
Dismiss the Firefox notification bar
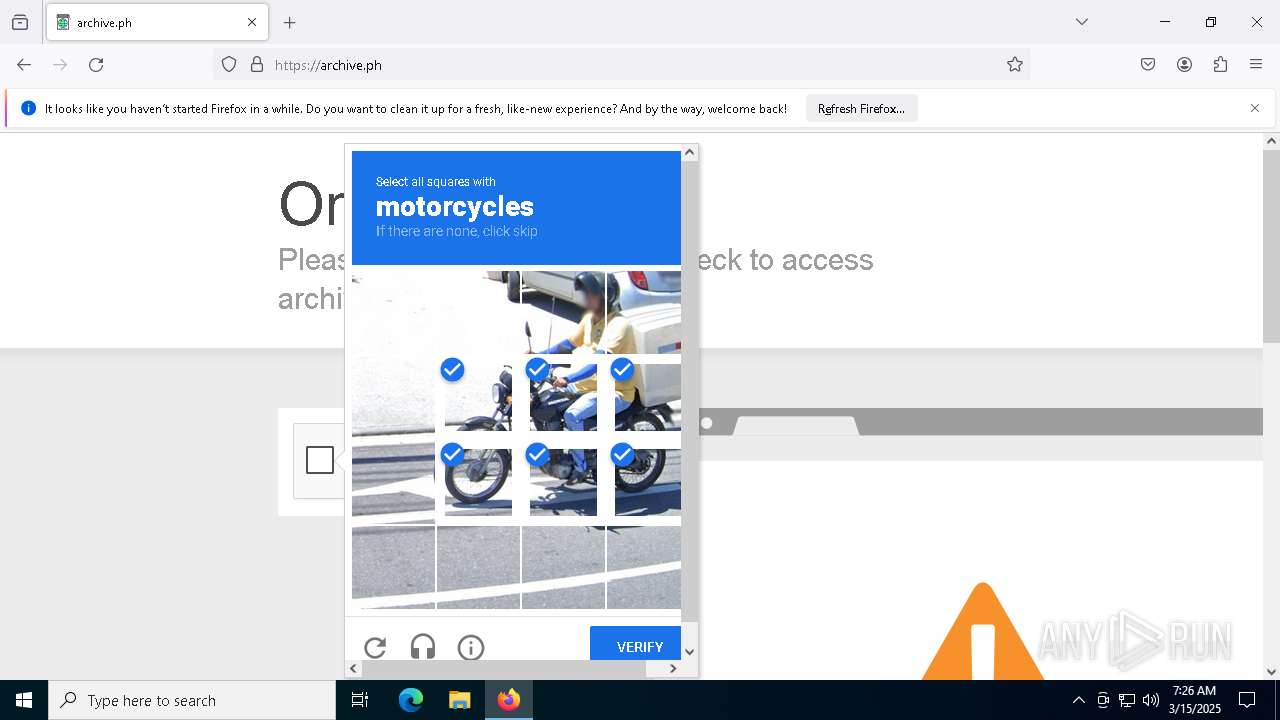click(x=1255, y=108)
